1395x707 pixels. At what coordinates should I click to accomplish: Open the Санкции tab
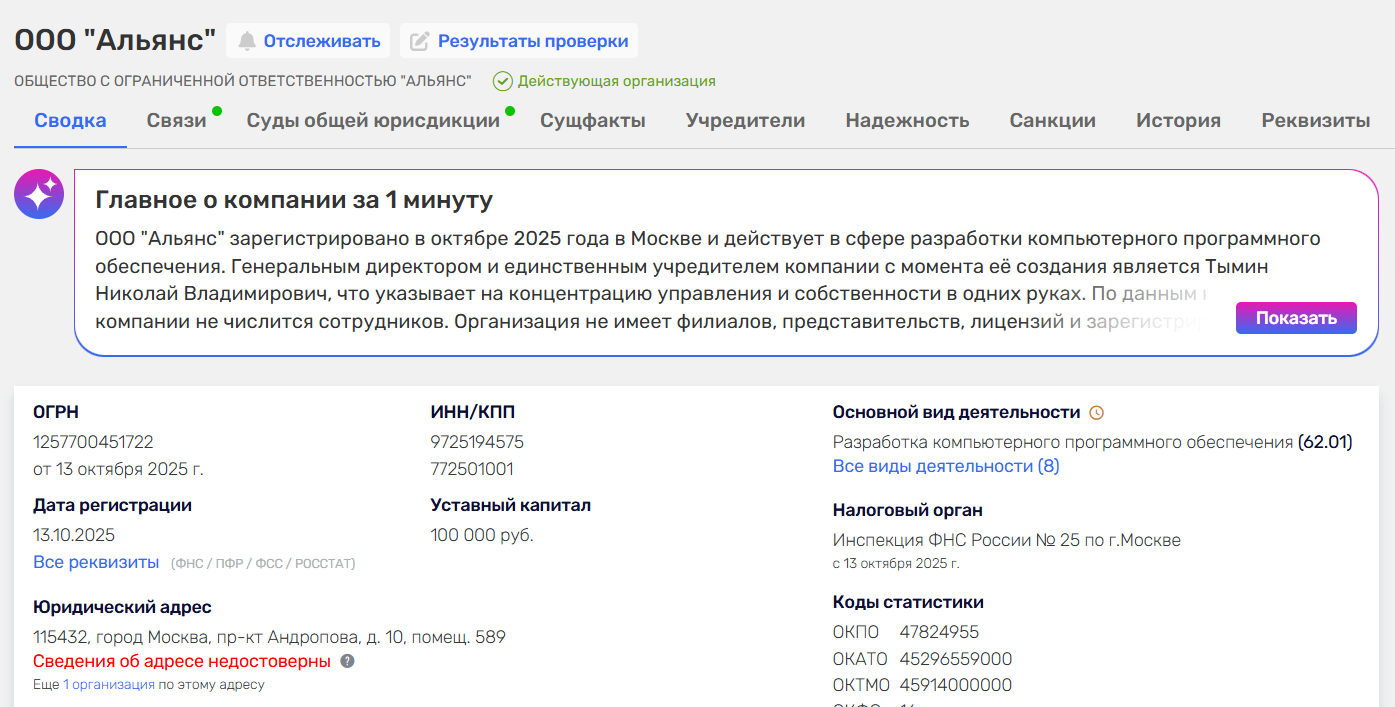1052,121
